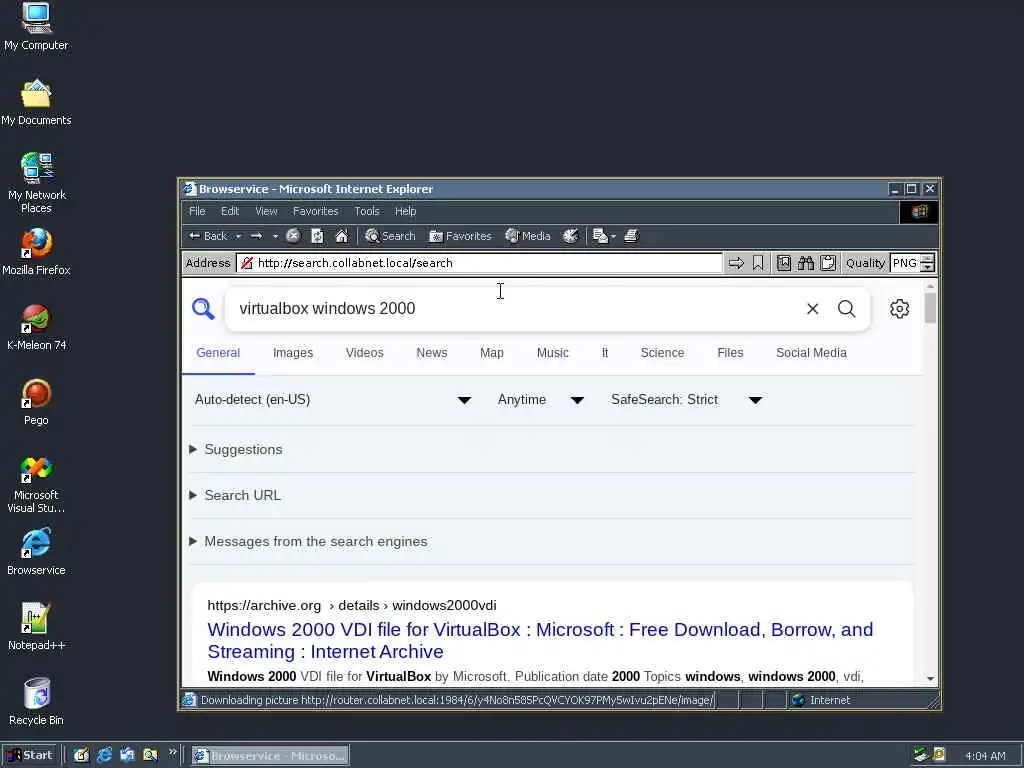Image resolution: width=1024 pixels, height=768 pixels.
Task: Print the page with the printer icon
Action: point(631,236)
